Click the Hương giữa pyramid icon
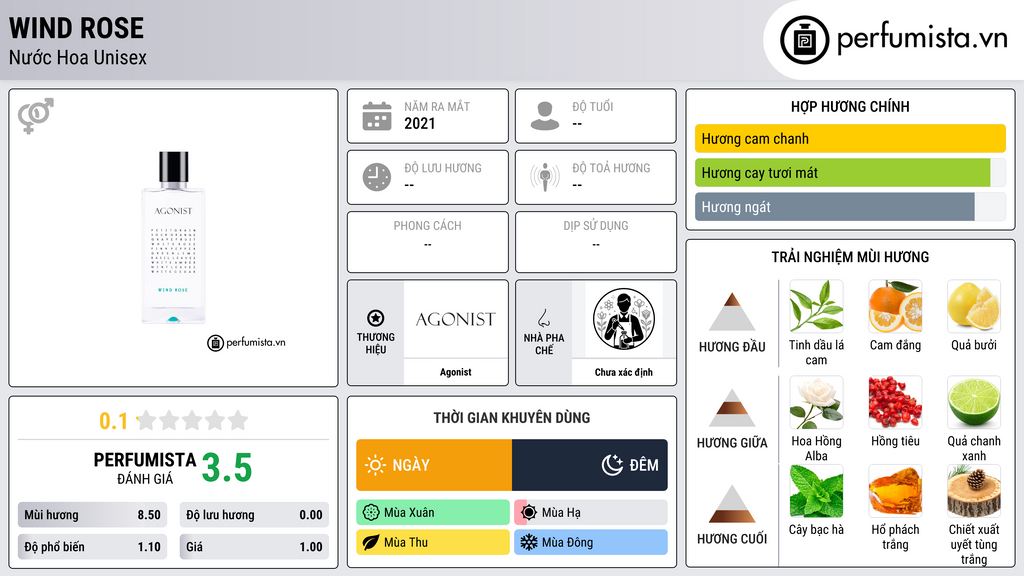 (732, 408)
